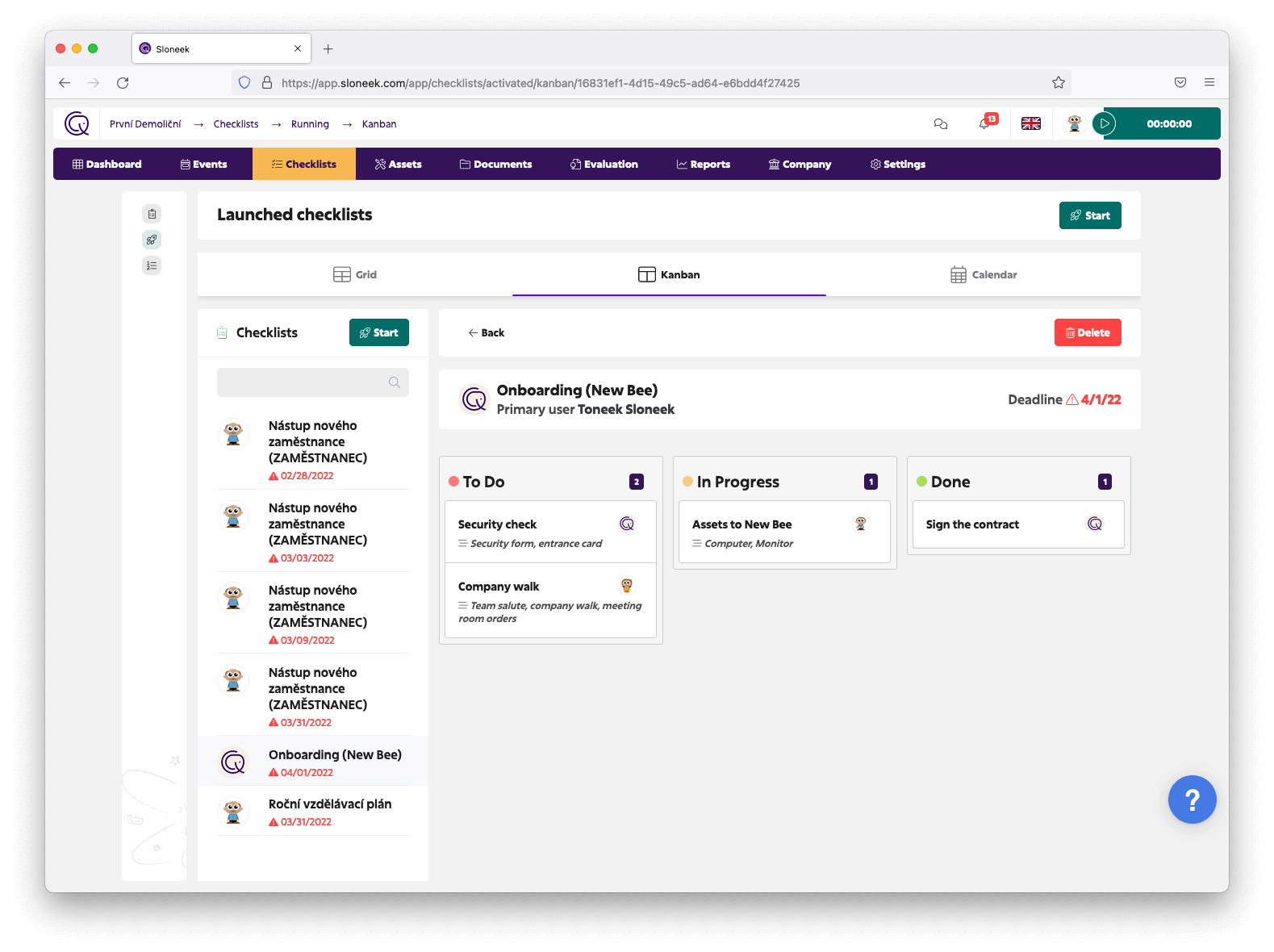The image size is (1274, 952).
Task: Click Start button in Launched checklists header
Action: coord(1090,215)
